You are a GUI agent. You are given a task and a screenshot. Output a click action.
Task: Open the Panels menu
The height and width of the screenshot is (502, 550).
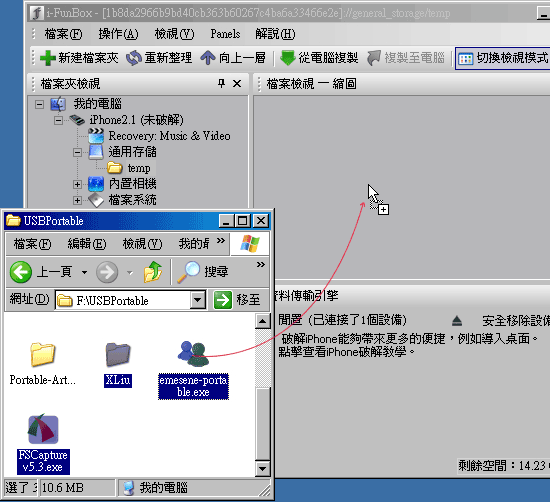pos(225,34)
